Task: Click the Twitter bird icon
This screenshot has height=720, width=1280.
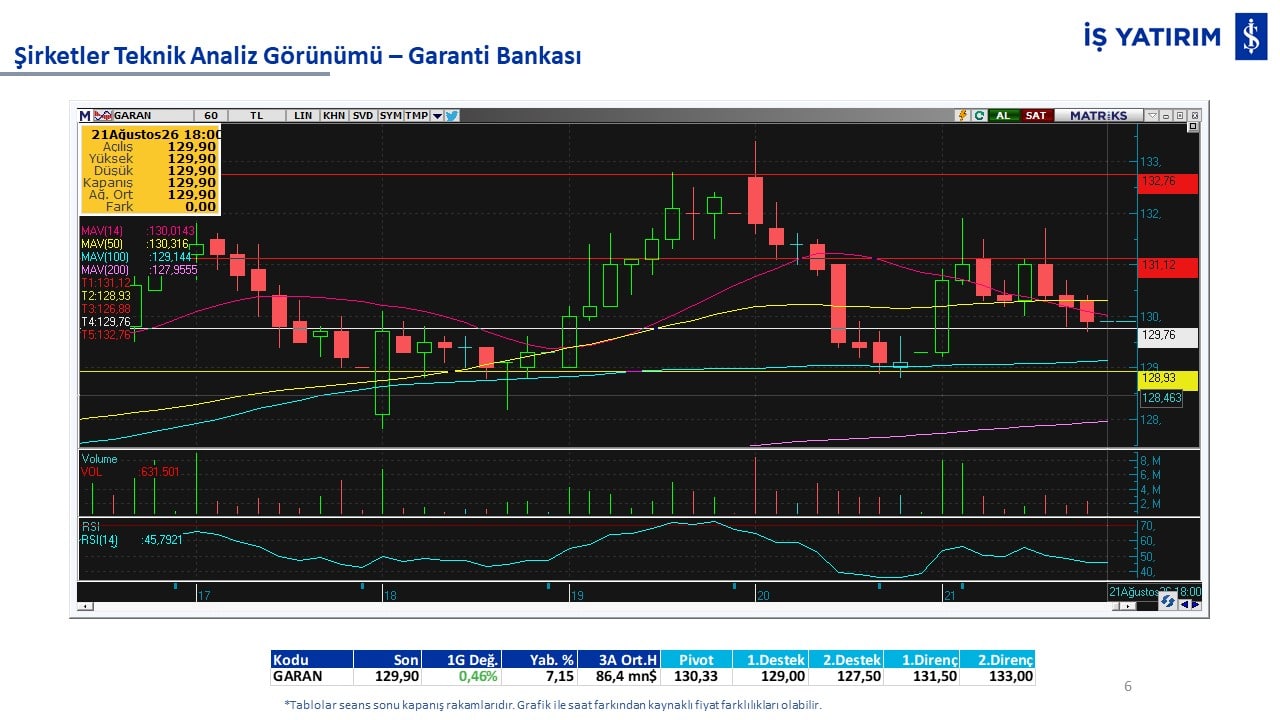Action: pos(451,115)
